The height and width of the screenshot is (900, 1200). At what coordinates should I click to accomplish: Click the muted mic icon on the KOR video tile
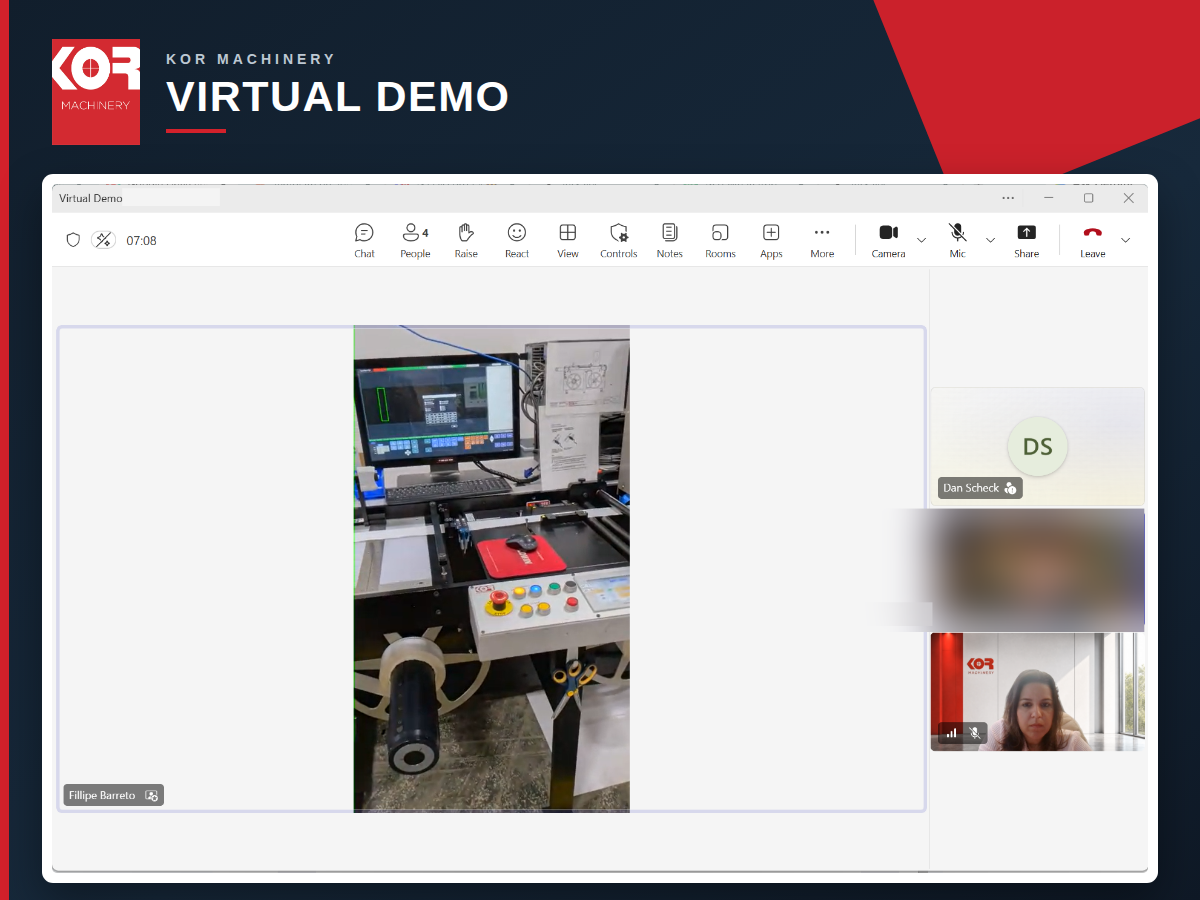coord(974,732)
